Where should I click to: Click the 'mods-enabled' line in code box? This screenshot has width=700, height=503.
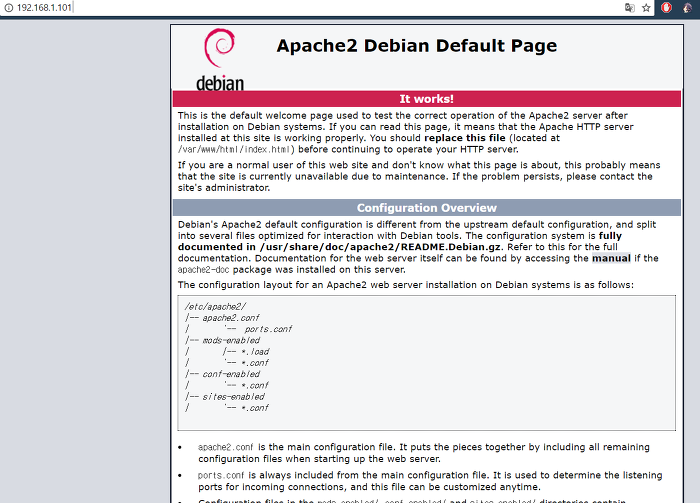coord(231,340)
